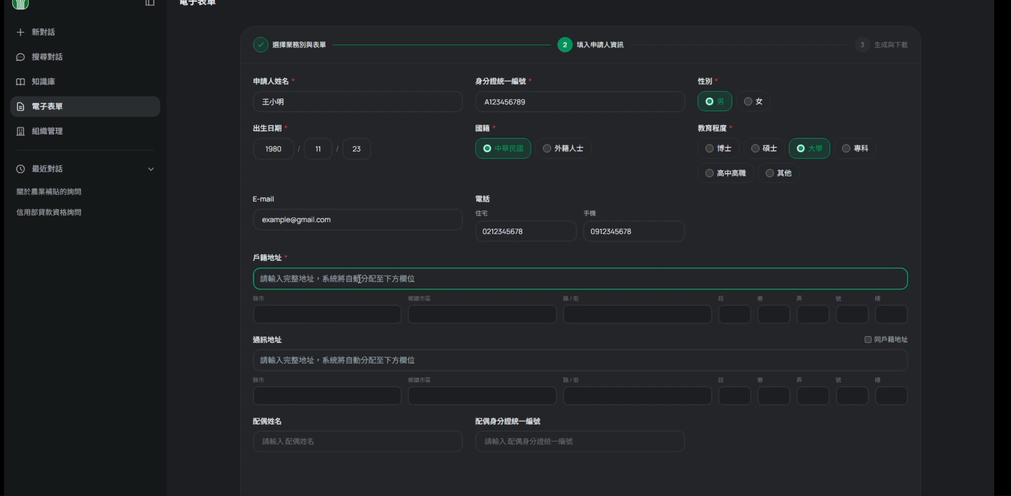Click the birth year field 1980
The height and width of the screenshot is (496, 1011).
click(x=273, y=149)
